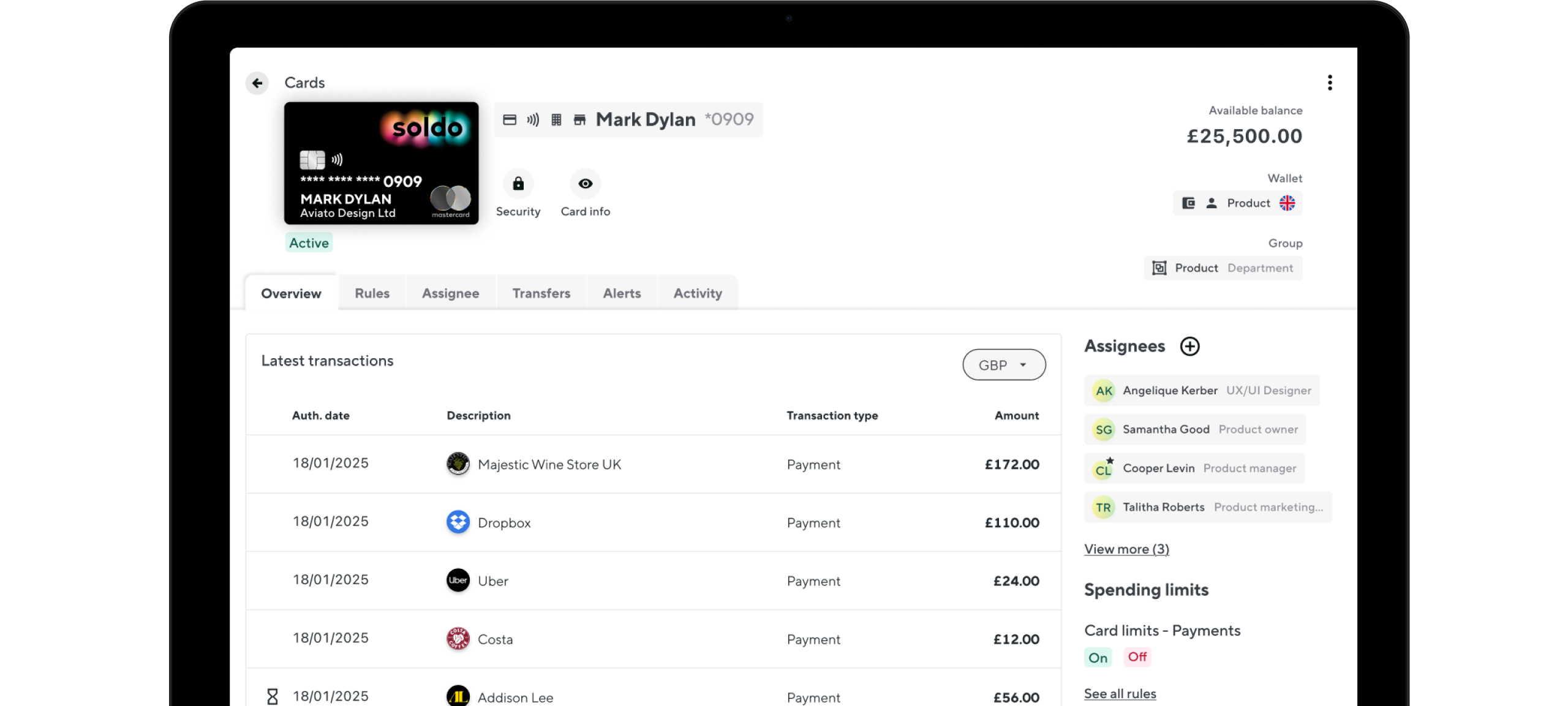1568x706 pixels.
Task: Add an assignee with the plus icon
Action: (x=1189, y=346)
